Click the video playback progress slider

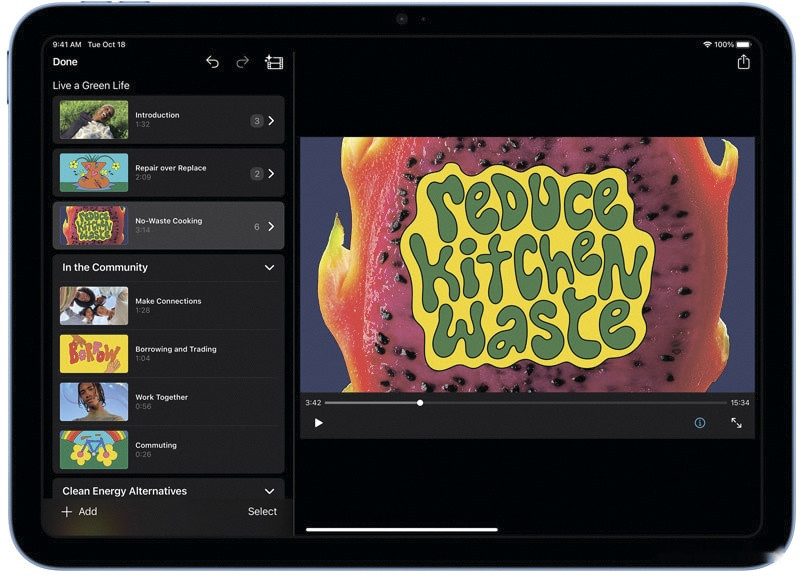(523, 403)
